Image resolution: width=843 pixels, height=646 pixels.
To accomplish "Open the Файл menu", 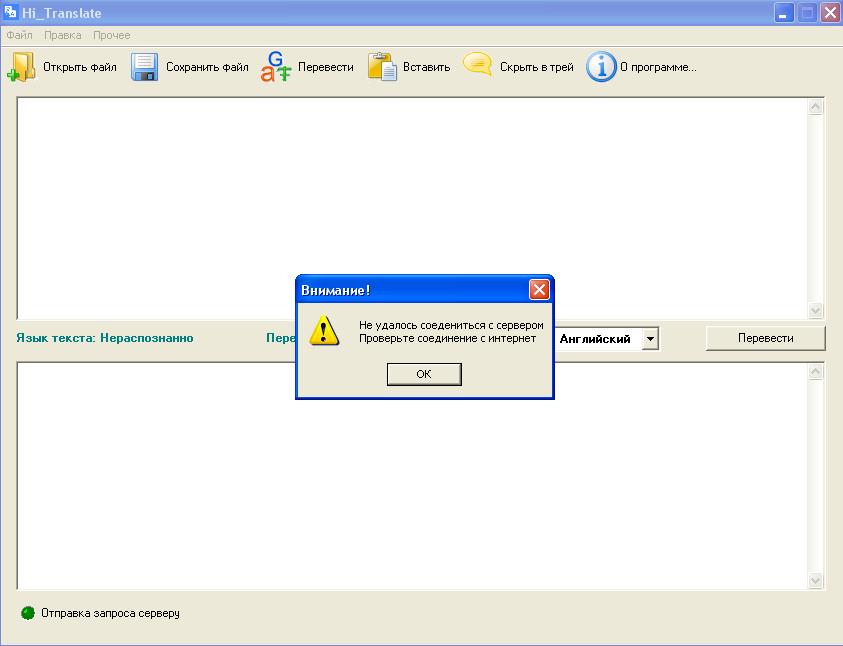I will coord(19,35).
